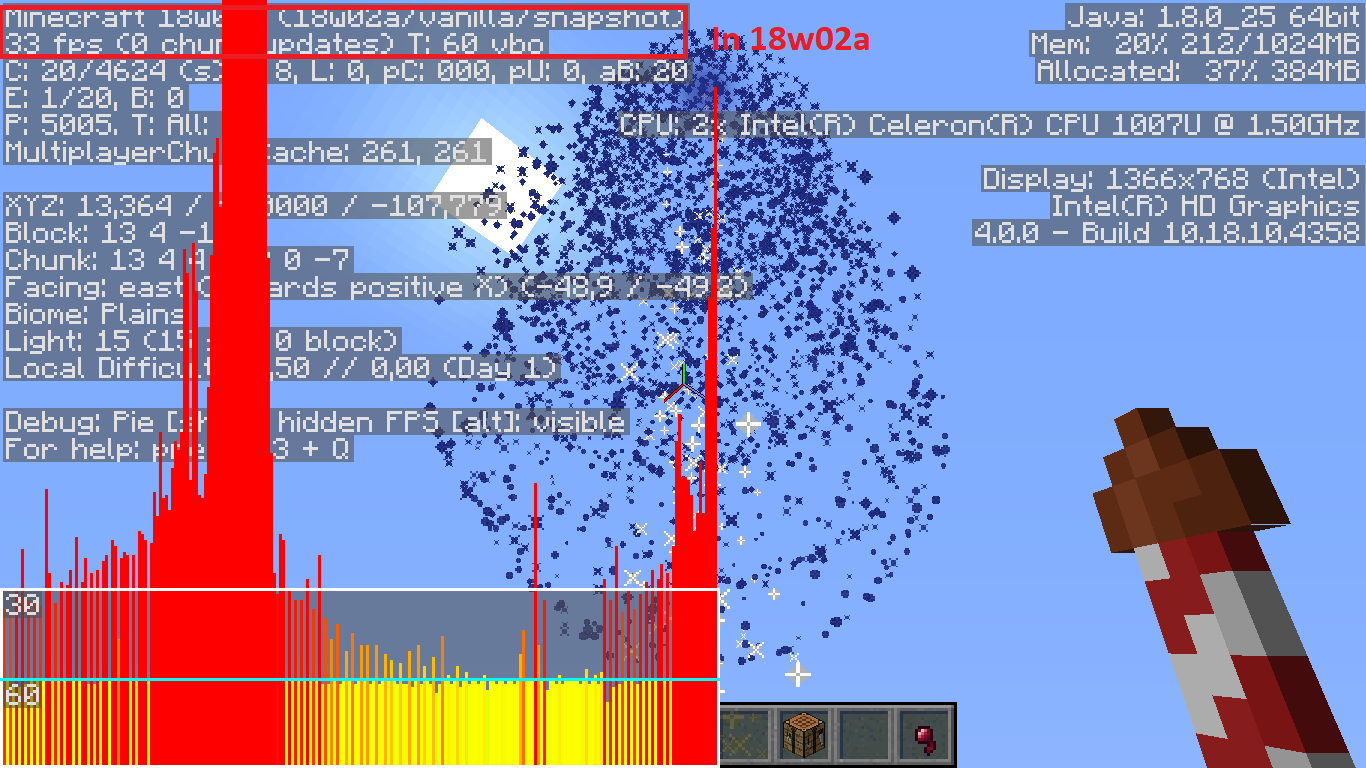Click the 'Debug: Pie' hint line

315,422
